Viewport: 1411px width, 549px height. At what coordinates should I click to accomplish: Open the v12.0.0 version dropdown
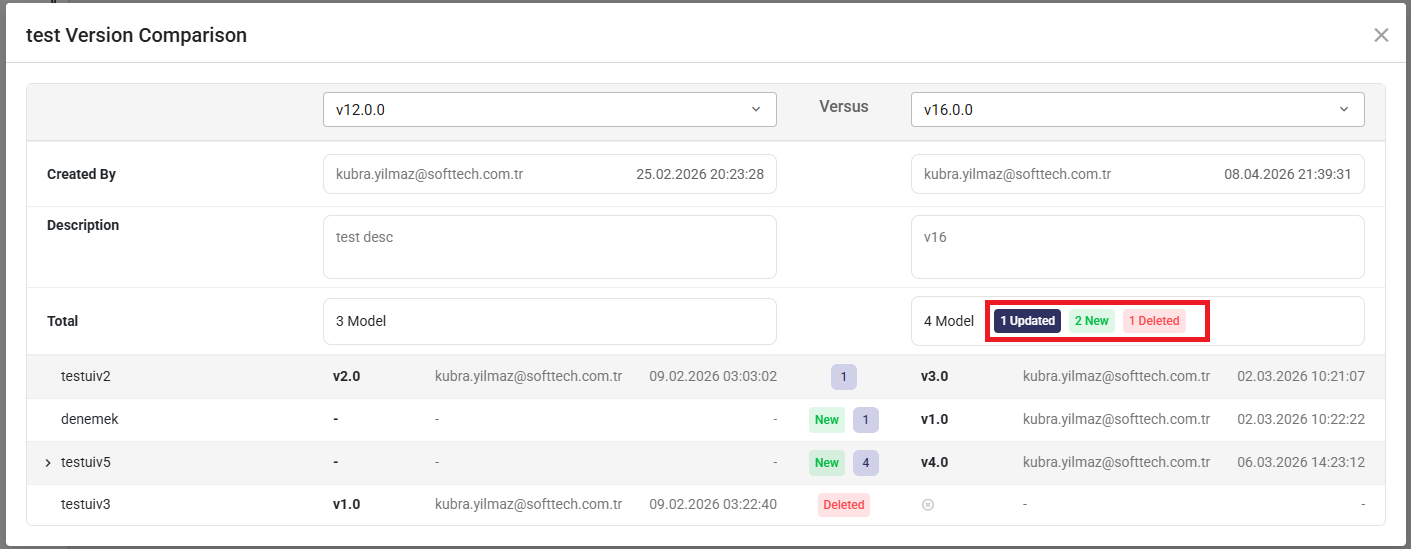tap(549, 110)
